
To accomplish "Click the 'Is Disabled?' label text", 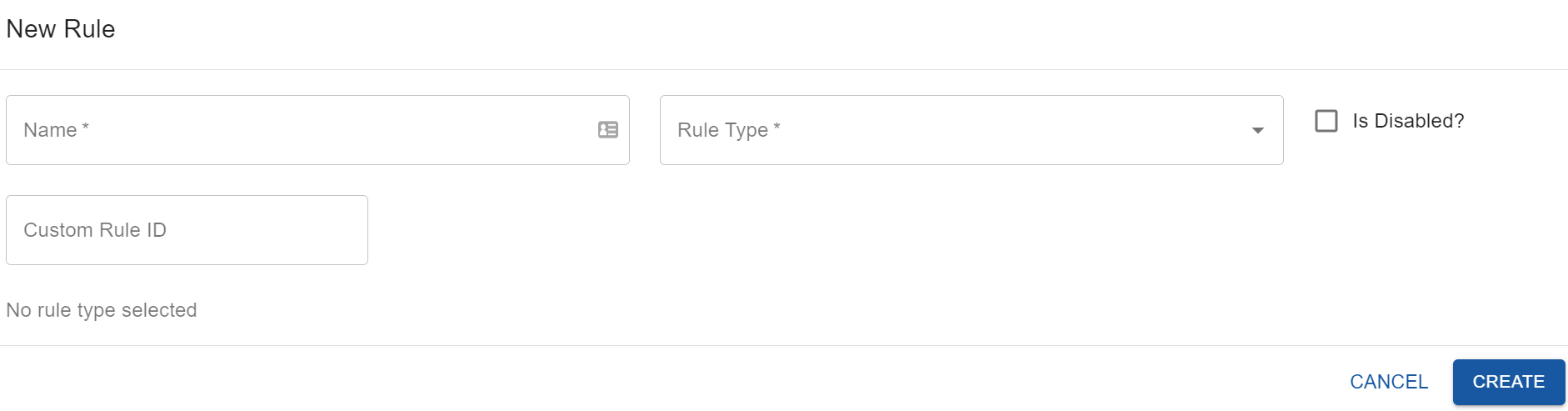I will (1408, 121).
